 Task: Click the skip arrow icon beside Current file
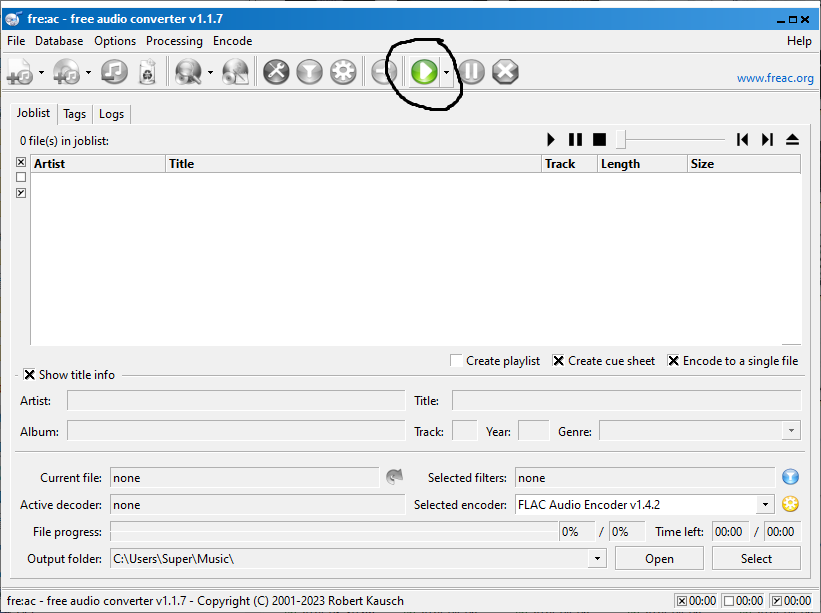pos(394,476)
